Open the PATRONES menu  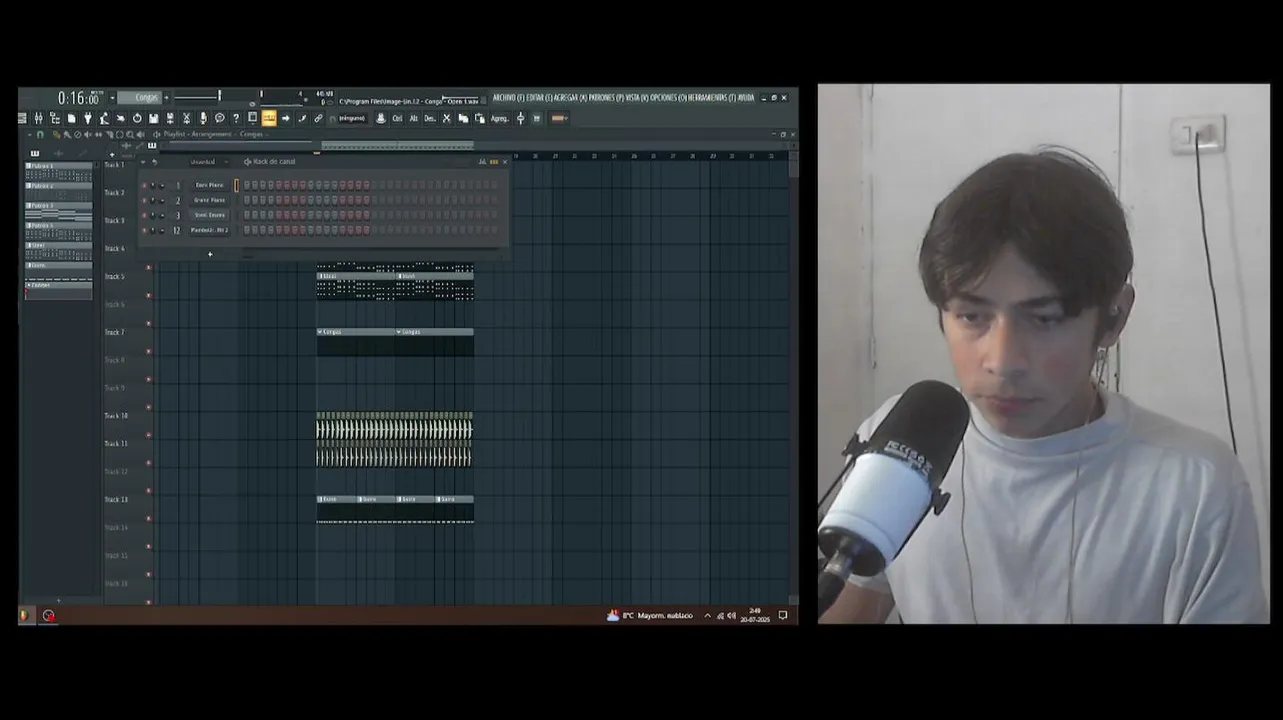pyautogui.click(x=606, y=97)
